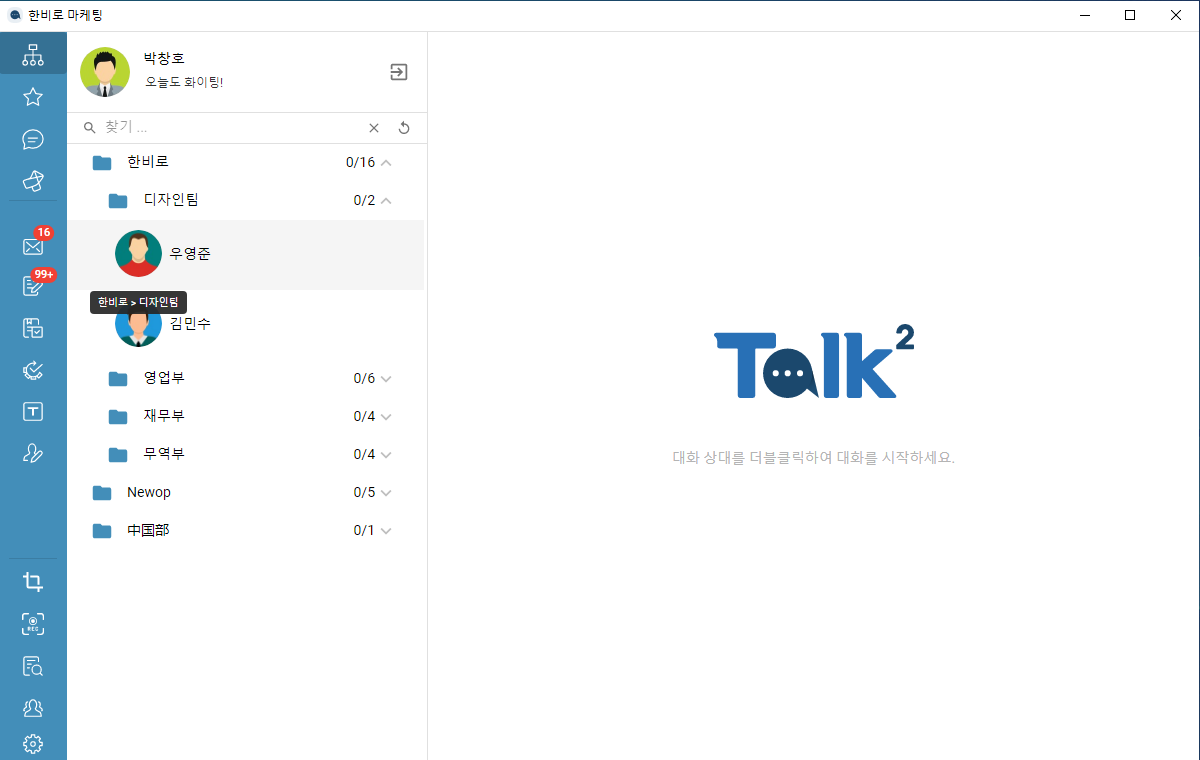Image resolution: width=1200 pixels, height=760 pixels.
Task: Select contact name 김민수
Action: [190, 324]
